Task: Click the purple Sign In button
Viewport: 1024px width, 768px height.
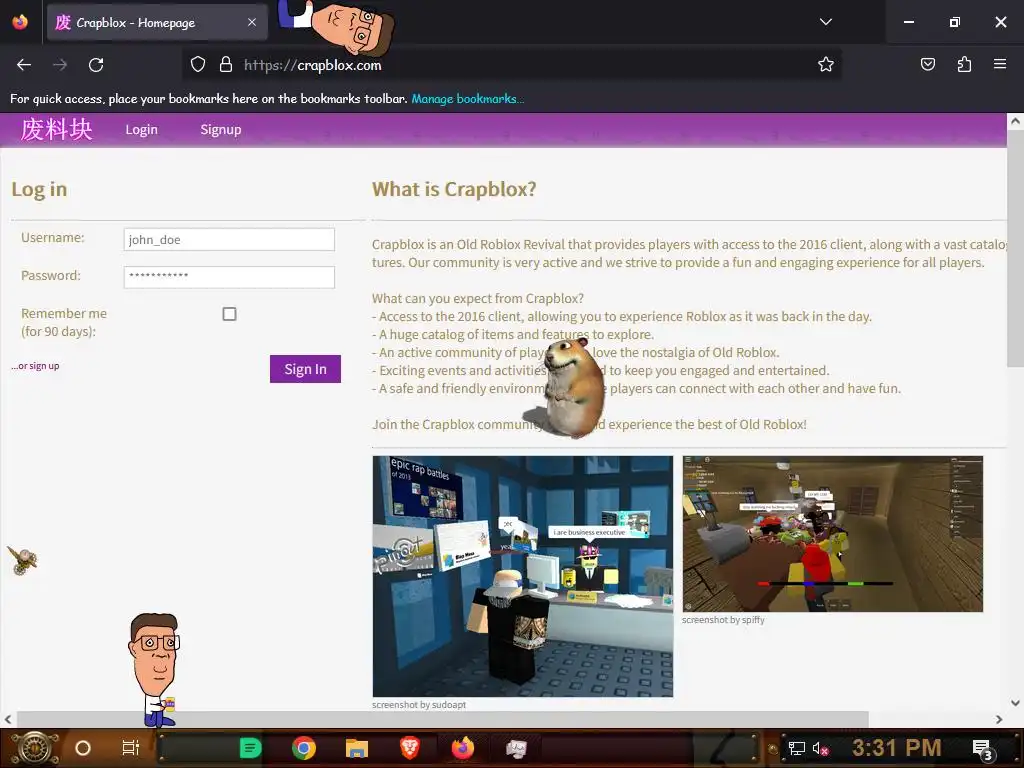Action: pos(305,369)
